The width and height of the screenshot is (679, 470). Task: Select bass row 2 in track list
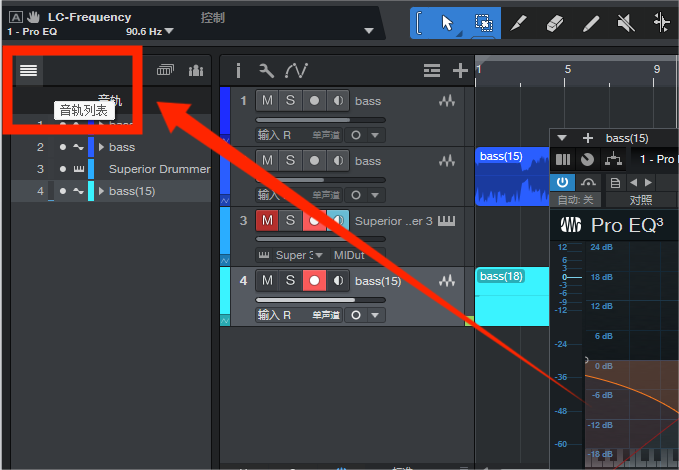point(111,147)
